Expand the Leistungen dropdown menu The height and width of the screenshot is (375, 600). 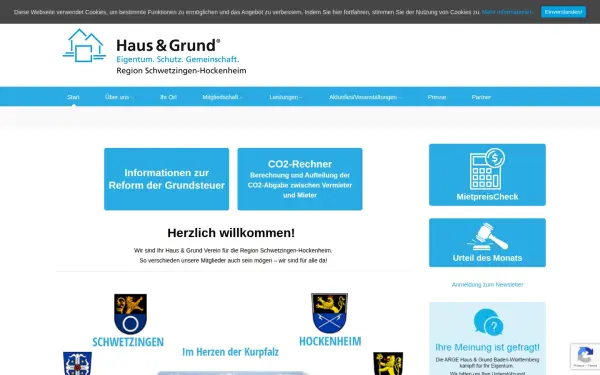[285, 97]
